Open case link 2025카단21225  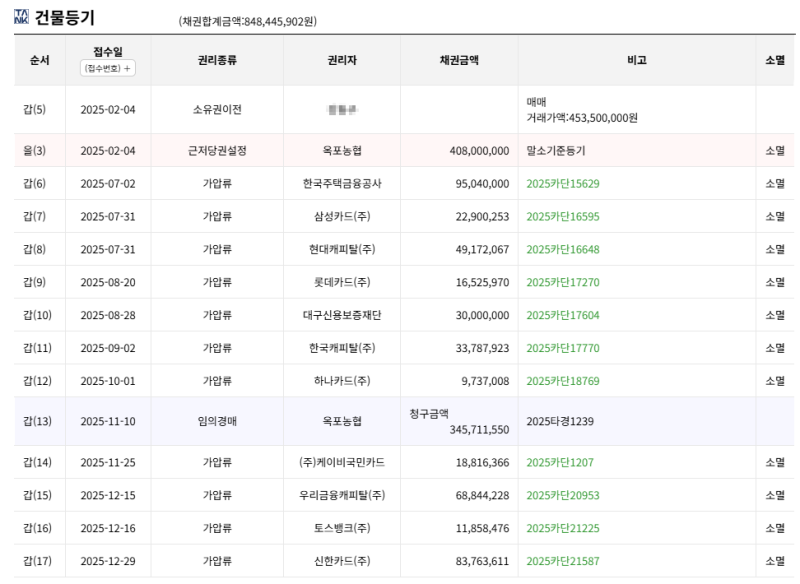pyautogui.click(x=563, y=528)
